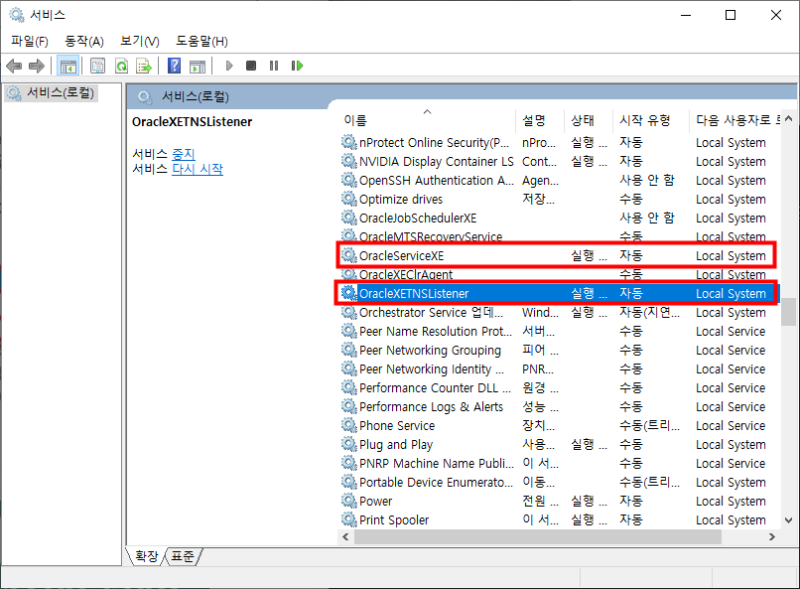This screenshot has height=589, width=800.
Task: Pause the service with the pause toolbar icon
Action: coord(275,65)
